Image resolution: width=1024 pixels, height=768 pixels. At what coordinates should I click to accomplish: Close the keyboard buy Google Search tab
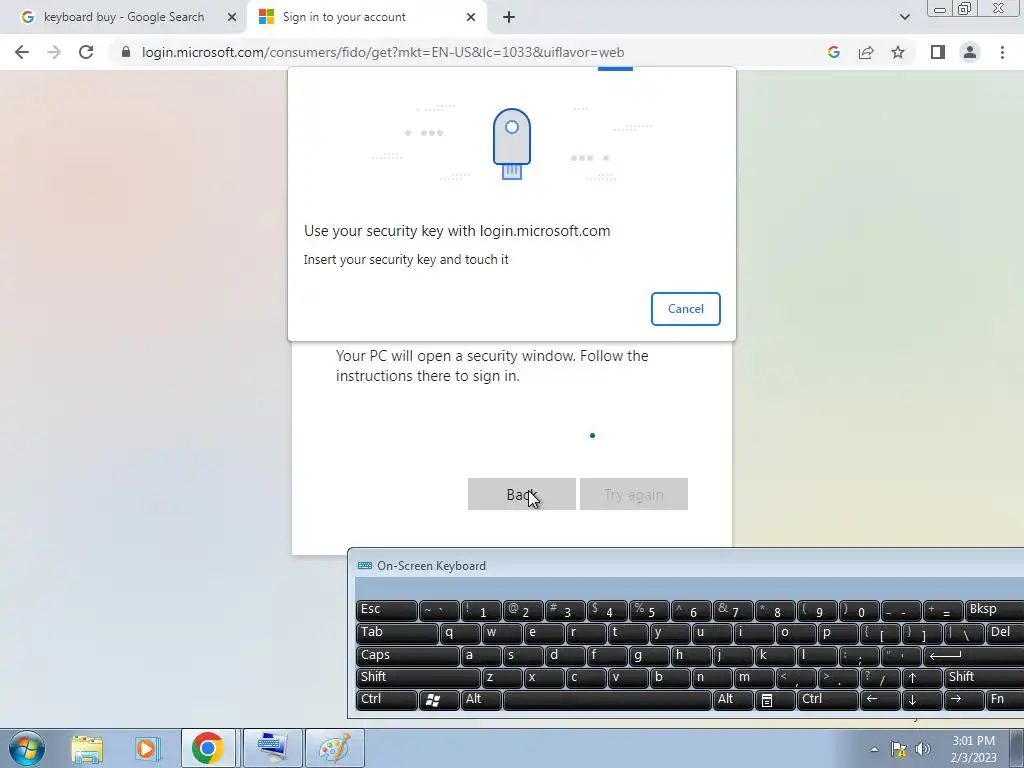coord(231,17)
